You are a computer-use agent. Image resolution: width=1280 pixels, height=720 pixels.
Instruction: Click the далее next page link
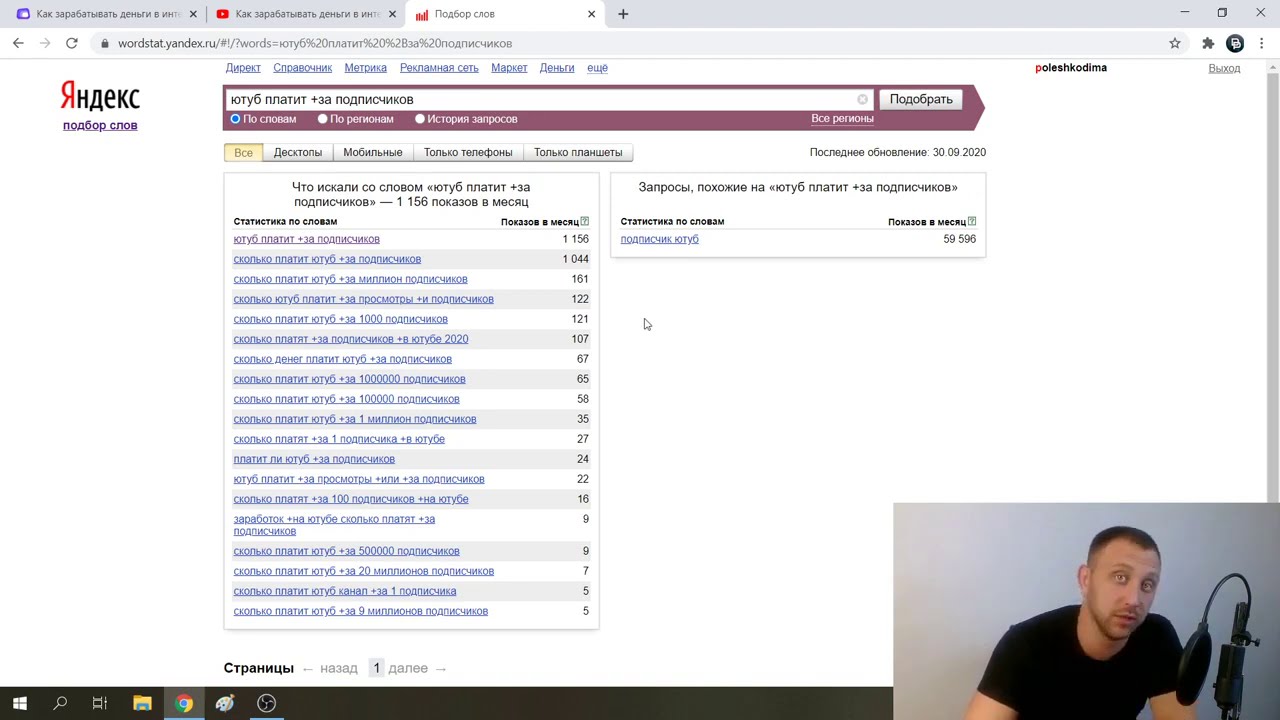click(408, 668)
